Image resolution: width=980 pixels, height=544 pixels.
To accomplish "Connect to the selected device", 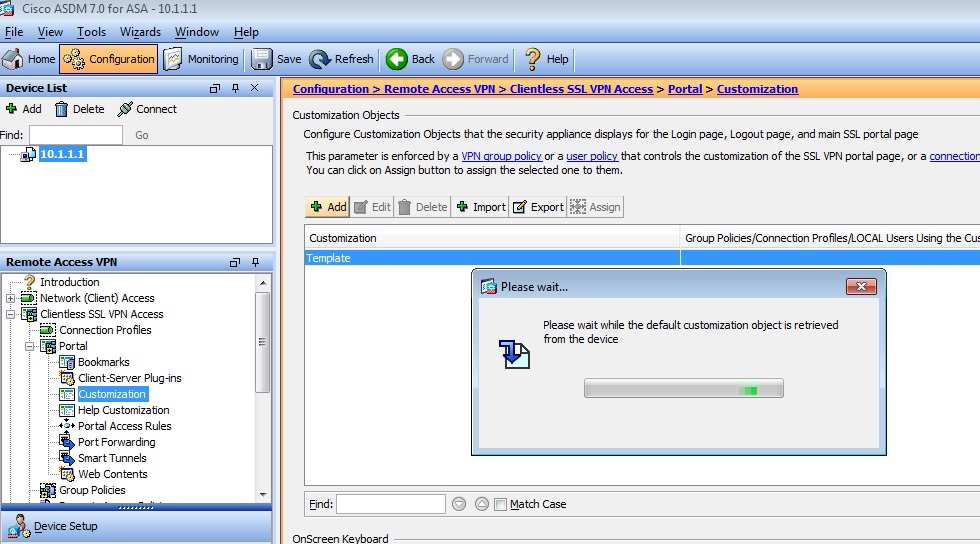I will [148, 109].
